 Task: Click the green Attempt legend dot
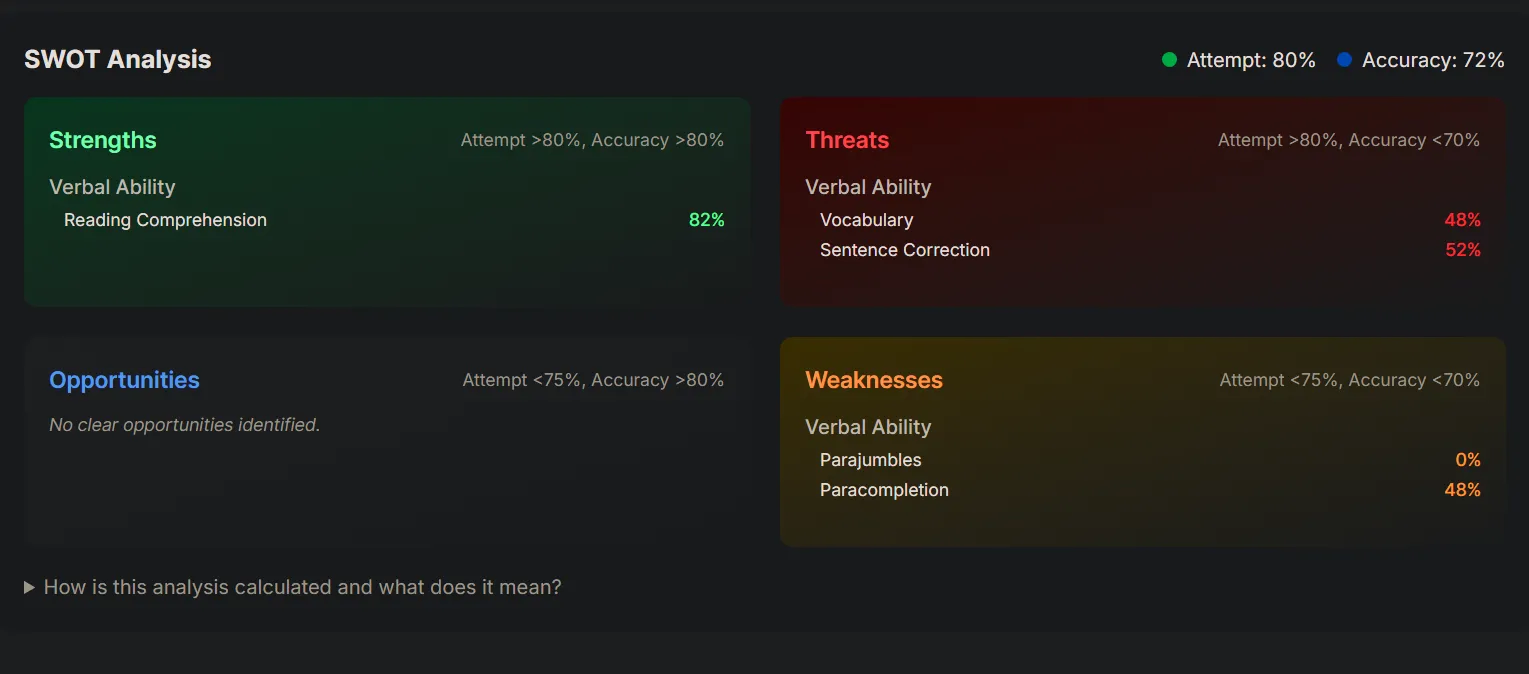click(1169, 60)
